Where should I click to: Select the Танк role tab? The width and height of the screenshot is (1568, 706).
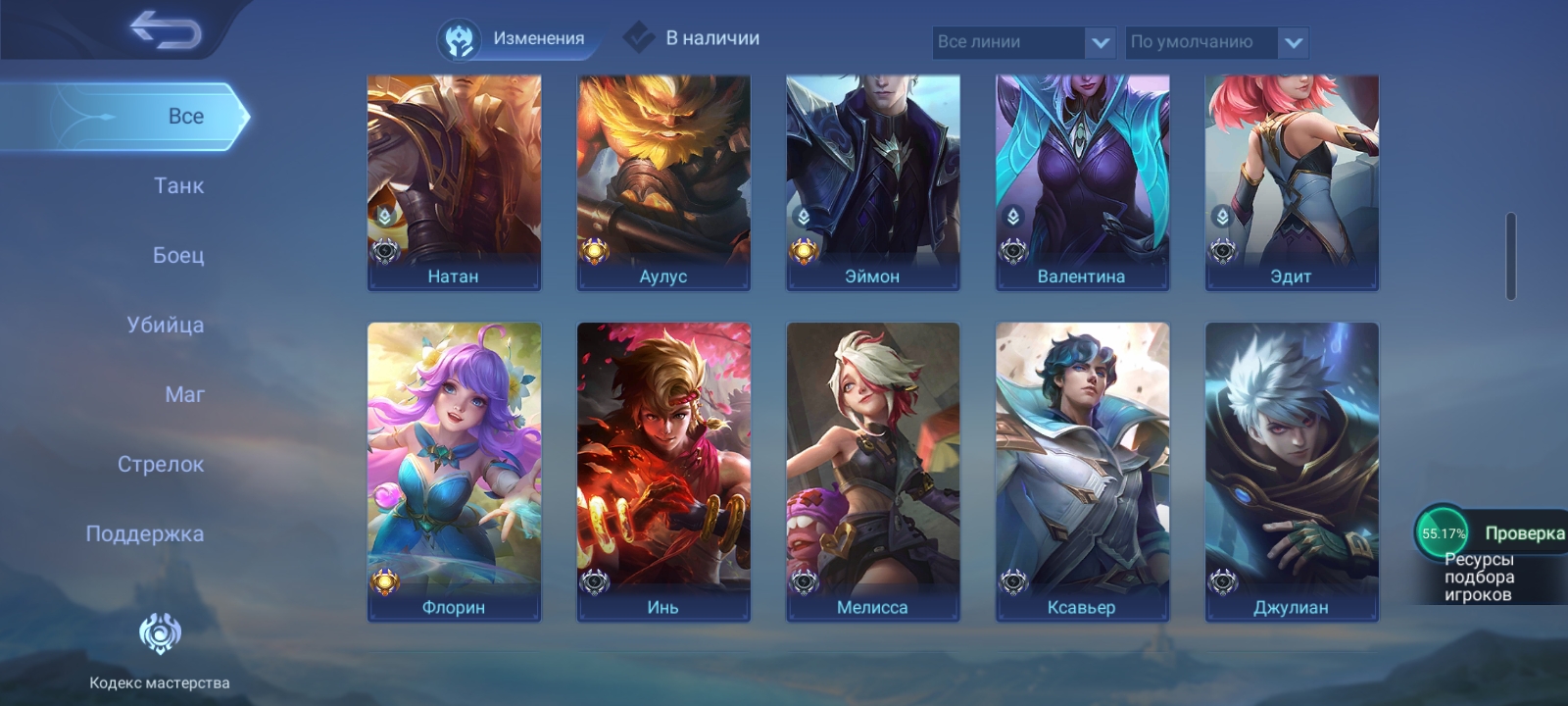click(x=178, y=185)
